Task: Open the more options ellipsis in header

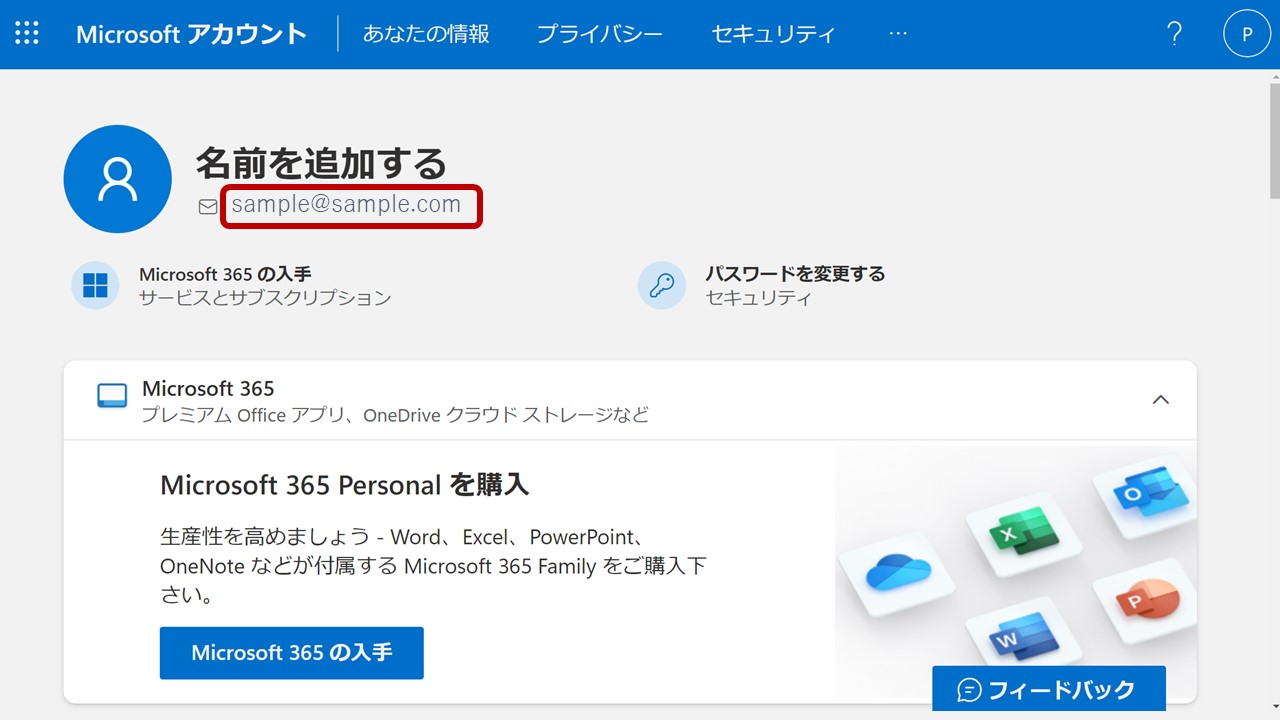Action: click(898, 34)
